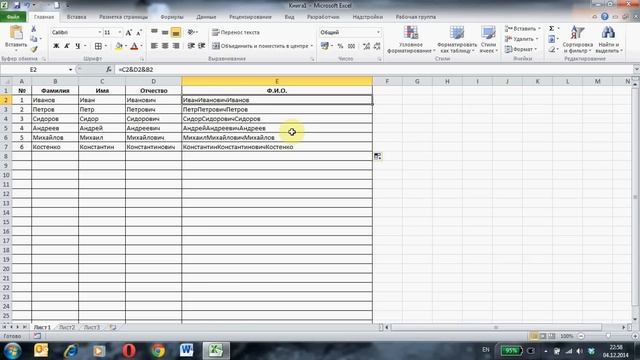Increase the cell indent

pyautogui.click(x=201, y=46)
